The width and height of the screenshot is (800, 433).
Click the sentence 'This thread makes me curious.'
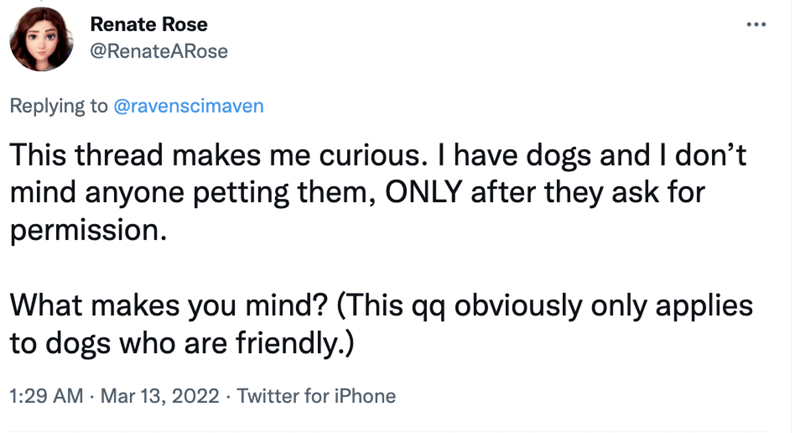(219, 155)
